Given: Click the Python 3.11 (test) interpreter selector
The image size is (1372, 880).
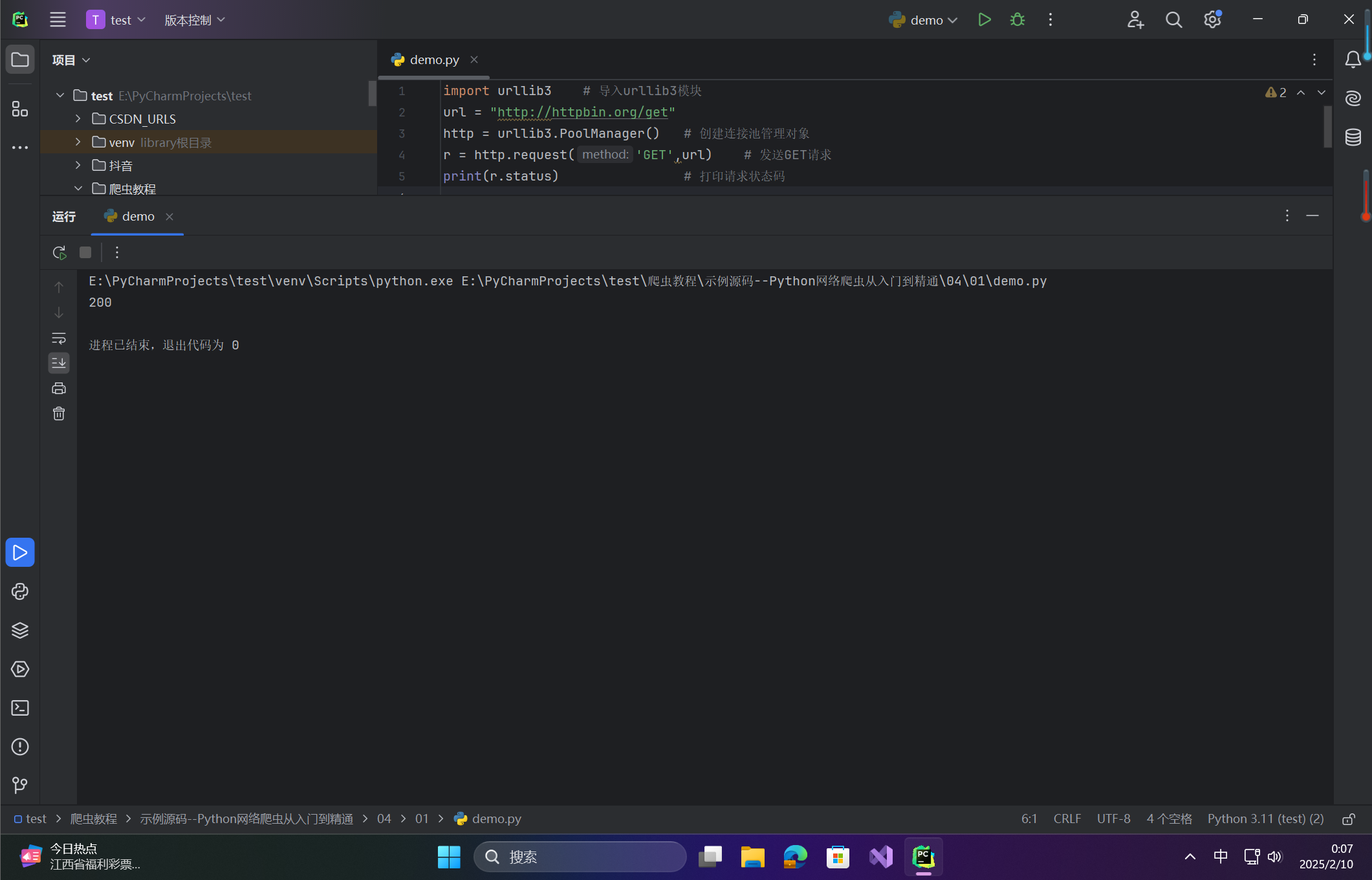Looking at the screenshot, I should [1265, 819].
